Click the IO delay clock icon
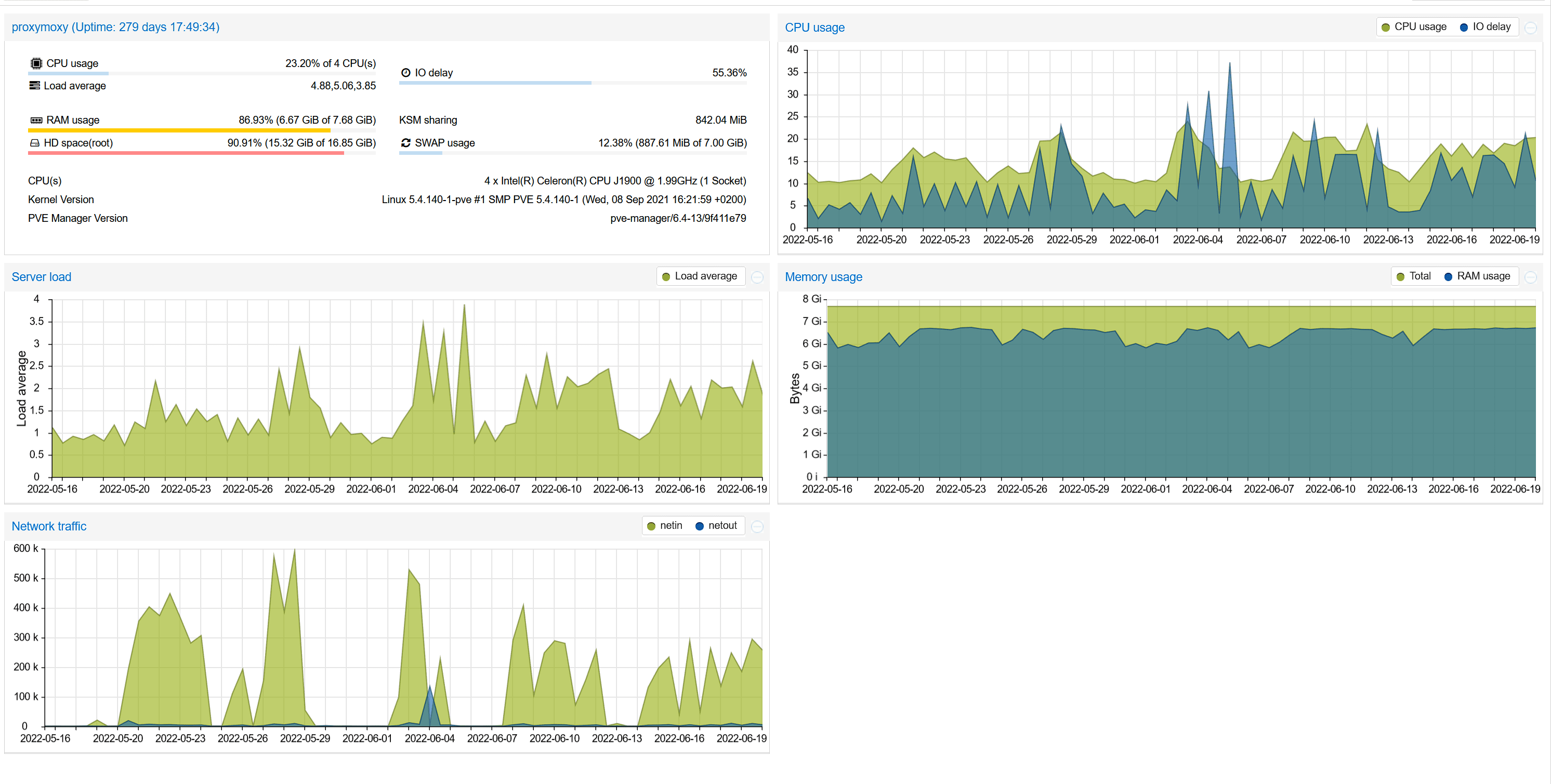The width and height of the screenshot is (1551, 784). [x=406, y=72]
